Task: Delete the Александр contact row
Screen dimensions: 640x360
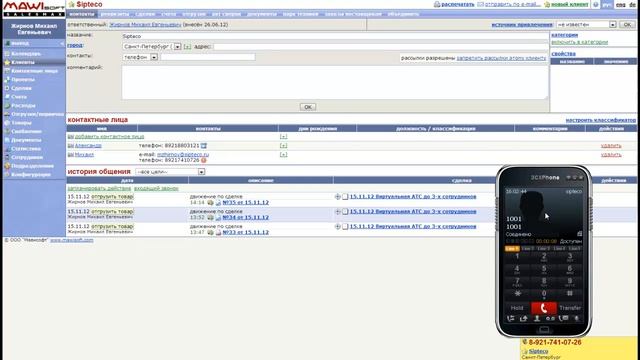Action: (x=611, y=146)
